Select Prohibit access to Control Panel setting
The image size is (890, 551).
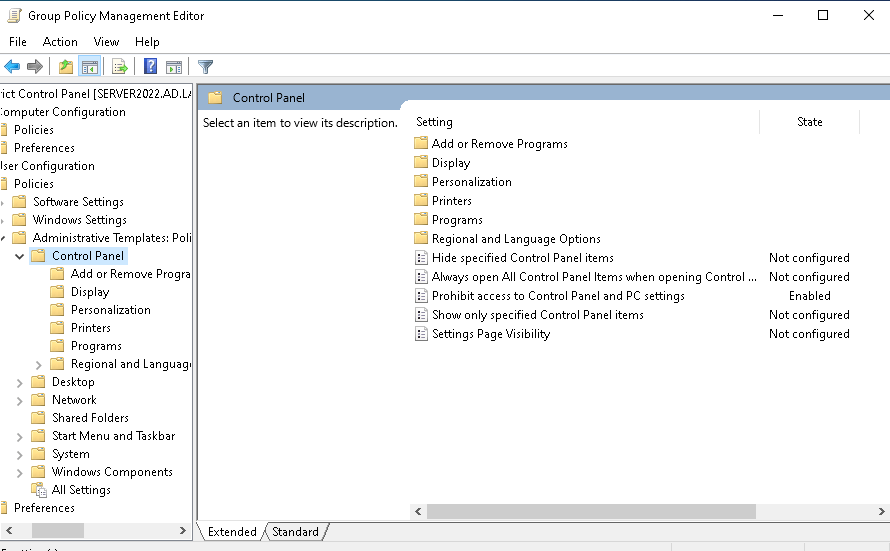(558, 296)
